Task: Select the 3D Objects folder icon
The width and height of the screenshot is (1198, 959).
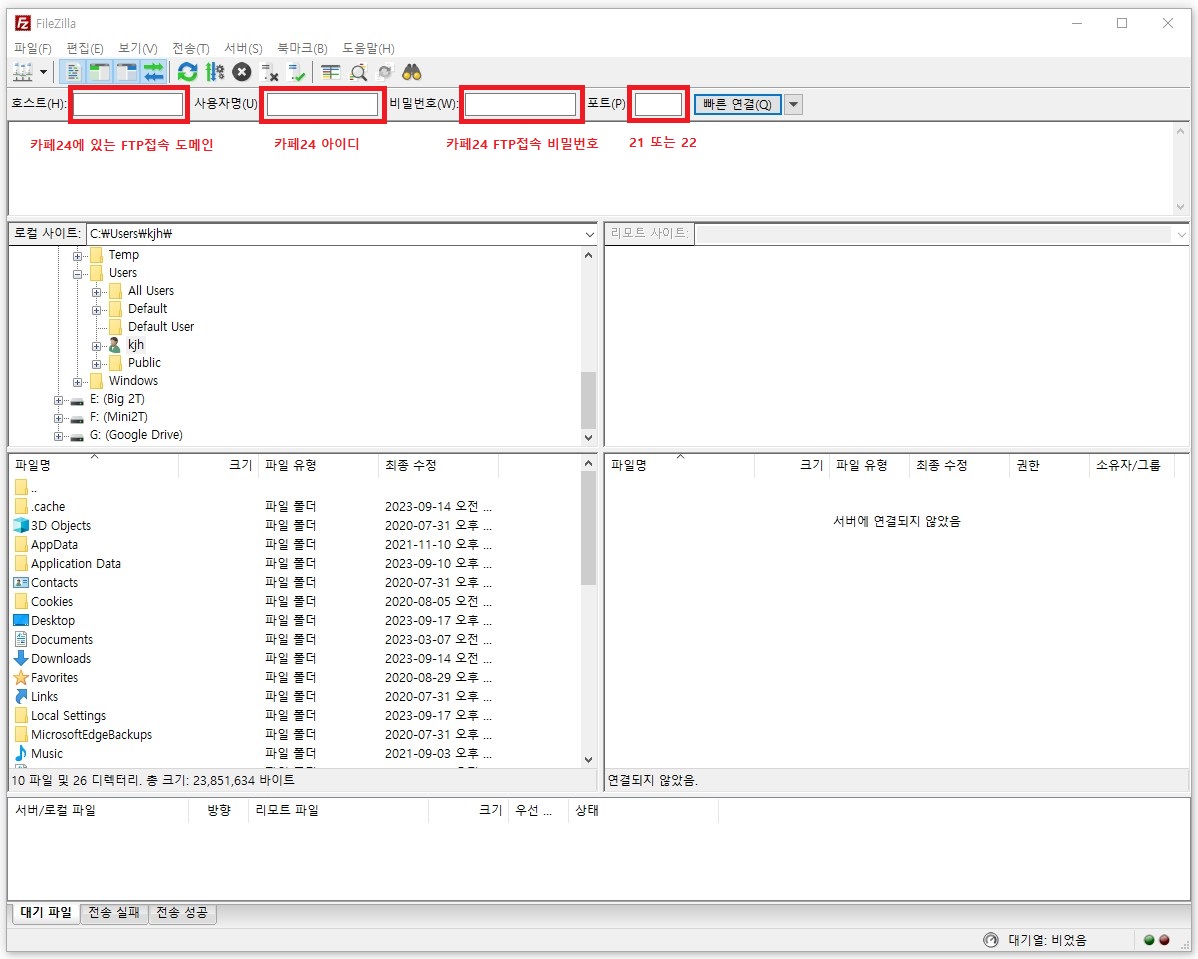Action: tap(21, 525)
